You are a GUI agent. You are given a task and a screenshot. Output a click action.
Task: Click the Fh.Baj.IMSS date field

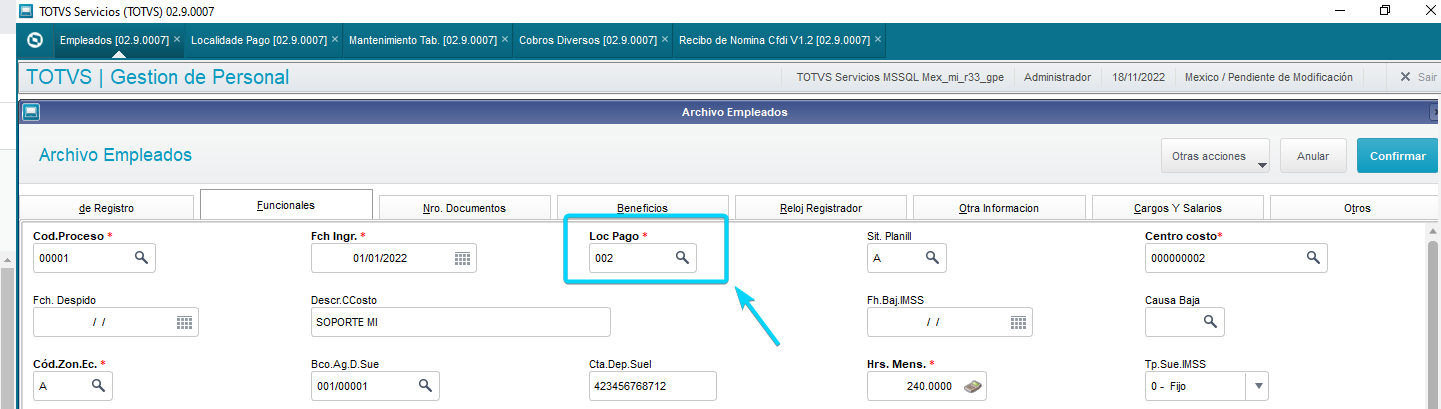(x=950, y=322)
